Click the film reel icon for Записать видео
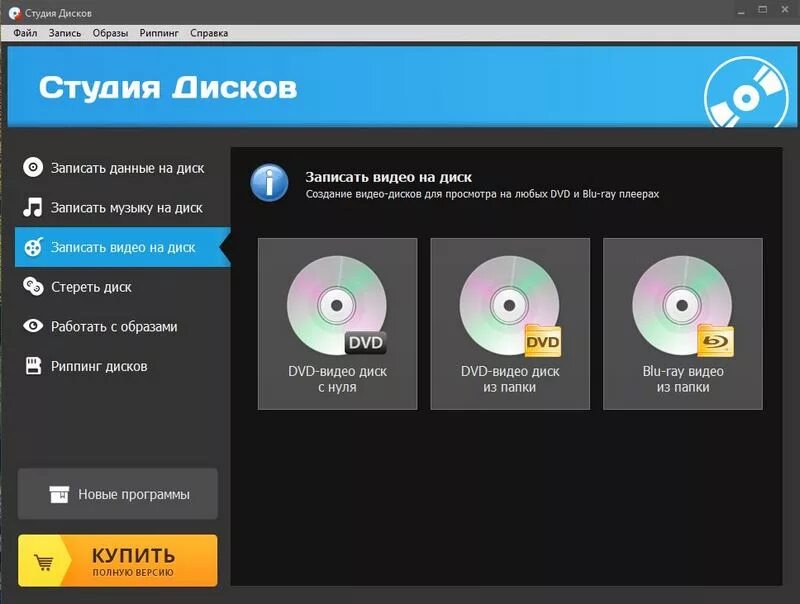The width and height of the screenshot is (800, 604). coord(34,247)
